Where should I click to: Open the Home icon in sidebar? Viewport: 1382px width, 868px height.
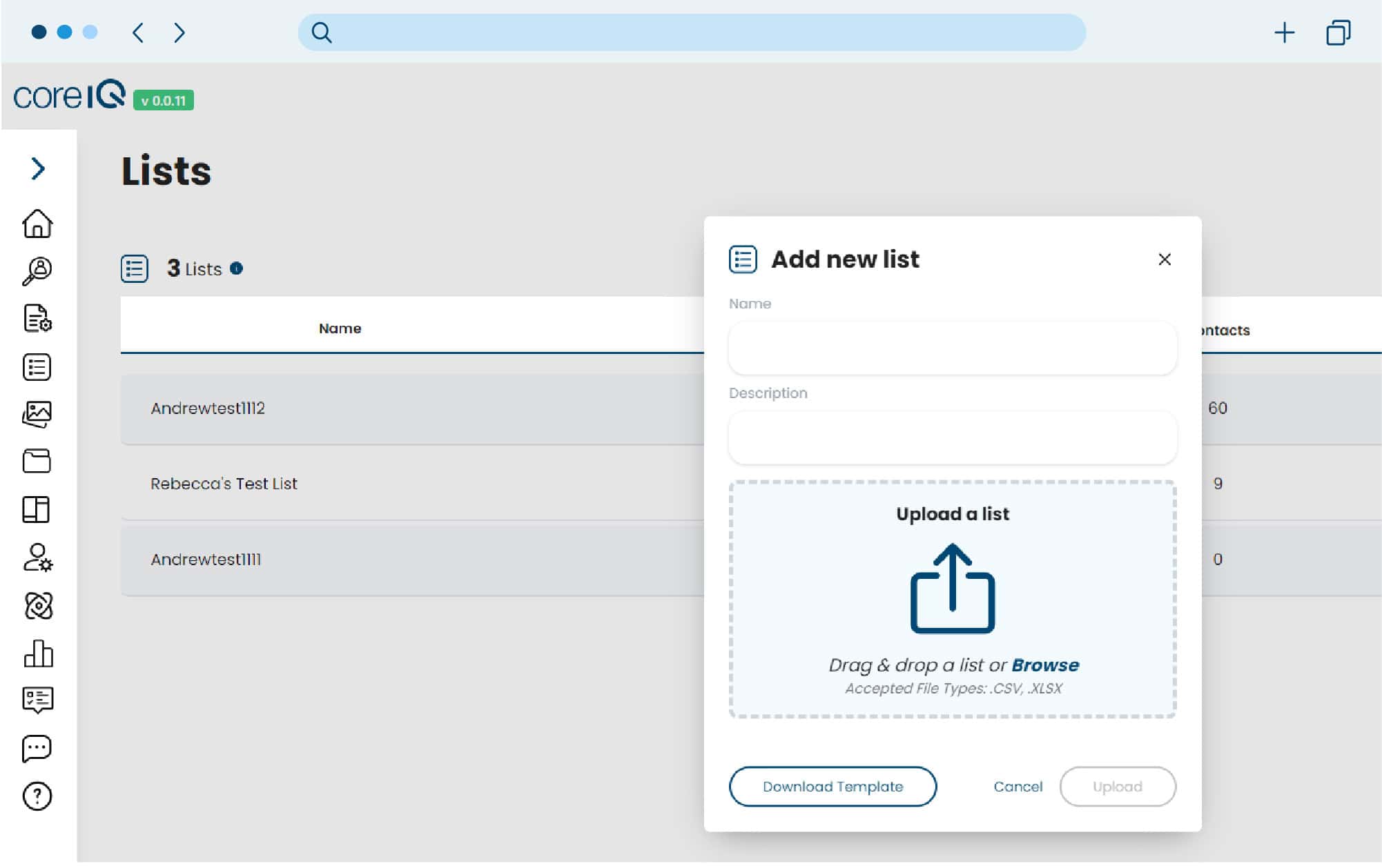(x=37, y=224)
